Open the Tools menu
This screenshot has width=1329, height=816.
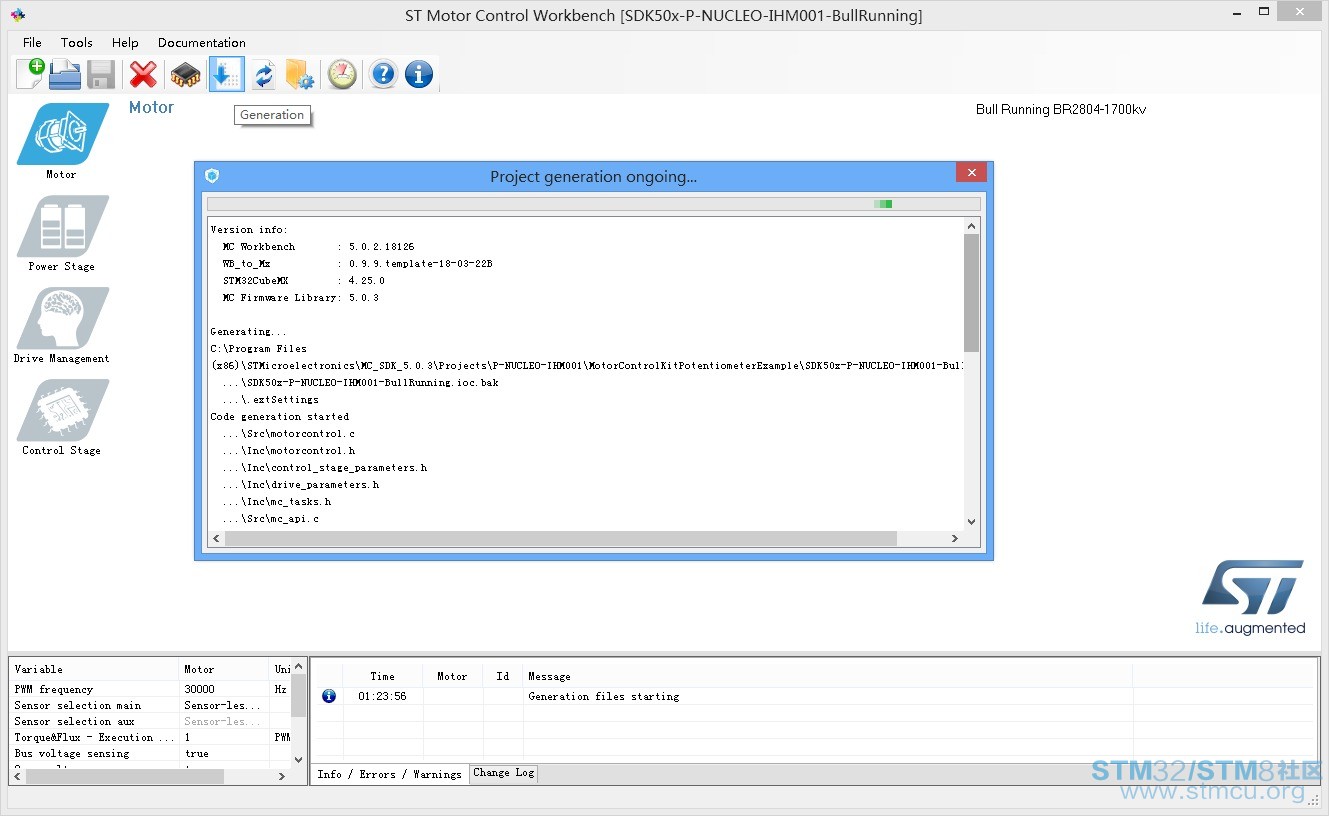[77, 43]
